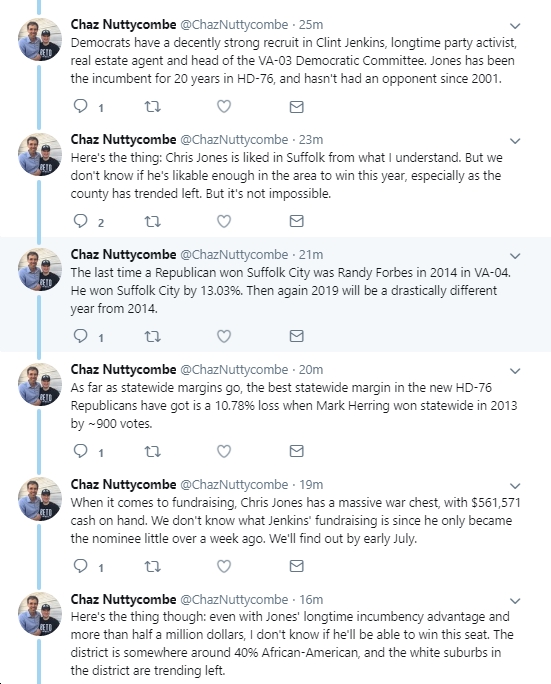Share the 19m fundraising tweet via message
Image resolution: width=551 pixels, height=684 pixels.
(x=296, y=566)
